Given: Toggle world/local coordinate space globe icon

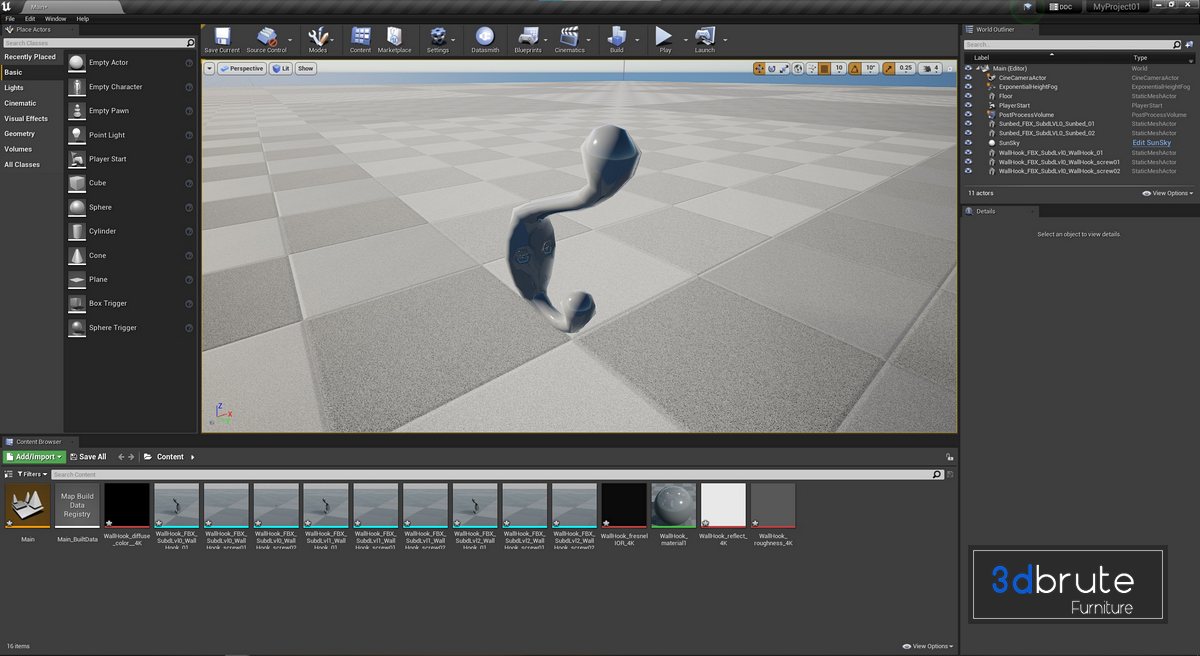Looking at the screenshot, I should (798, 69).
